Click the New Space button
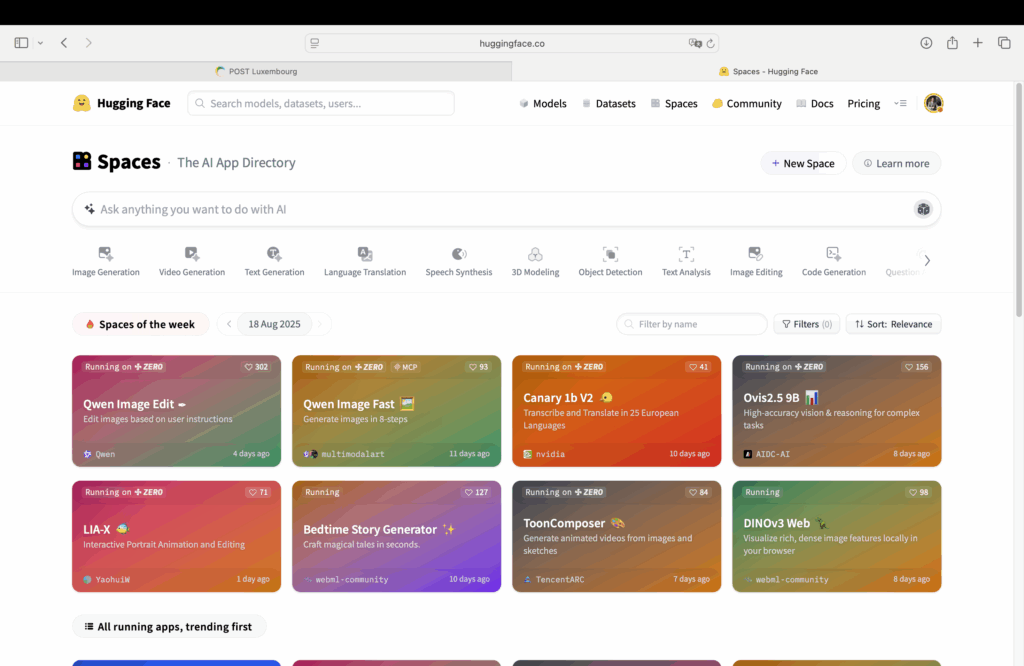The height and width of the screenshot is (666, 1024). [x=803, y=163]
